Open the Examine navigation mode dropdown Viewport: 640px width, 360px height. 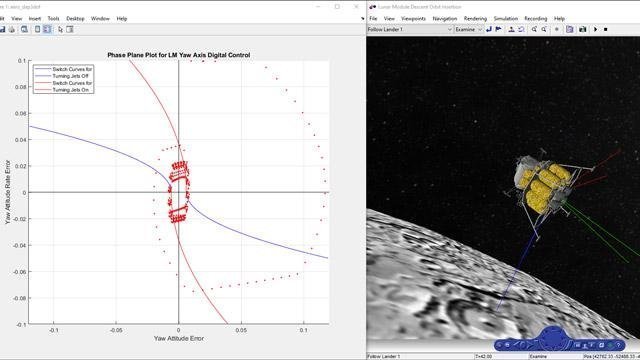click(469, 29)
